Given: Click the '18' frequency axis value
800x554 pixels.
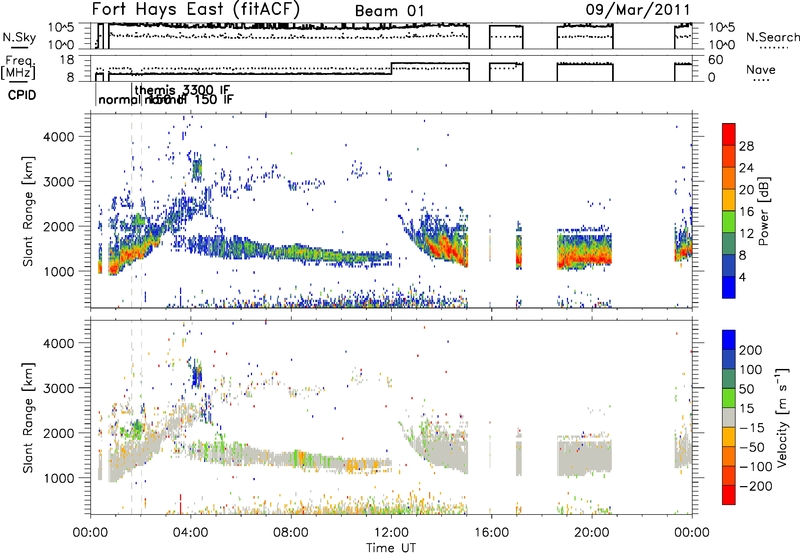Looking at the screenshot, I should click(67, 60).
